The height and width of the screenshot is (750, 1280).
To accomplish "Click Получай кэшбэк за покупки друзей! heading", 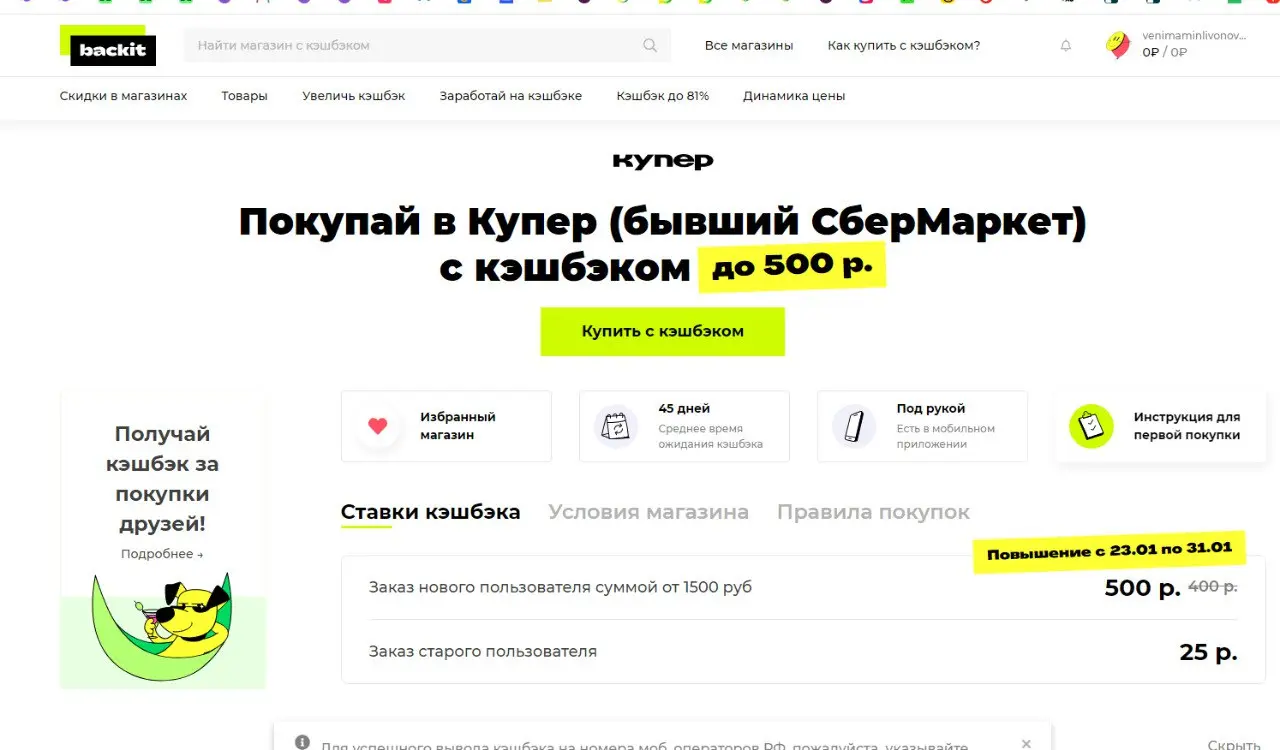I will pos(162,479).
